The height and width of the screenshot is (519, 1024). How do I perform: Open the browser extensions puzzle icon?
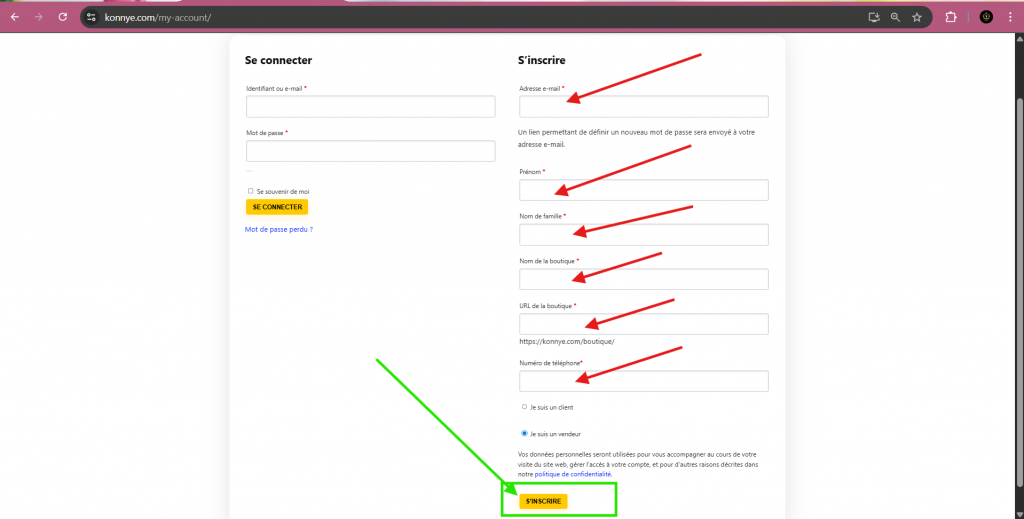(951, 17)
